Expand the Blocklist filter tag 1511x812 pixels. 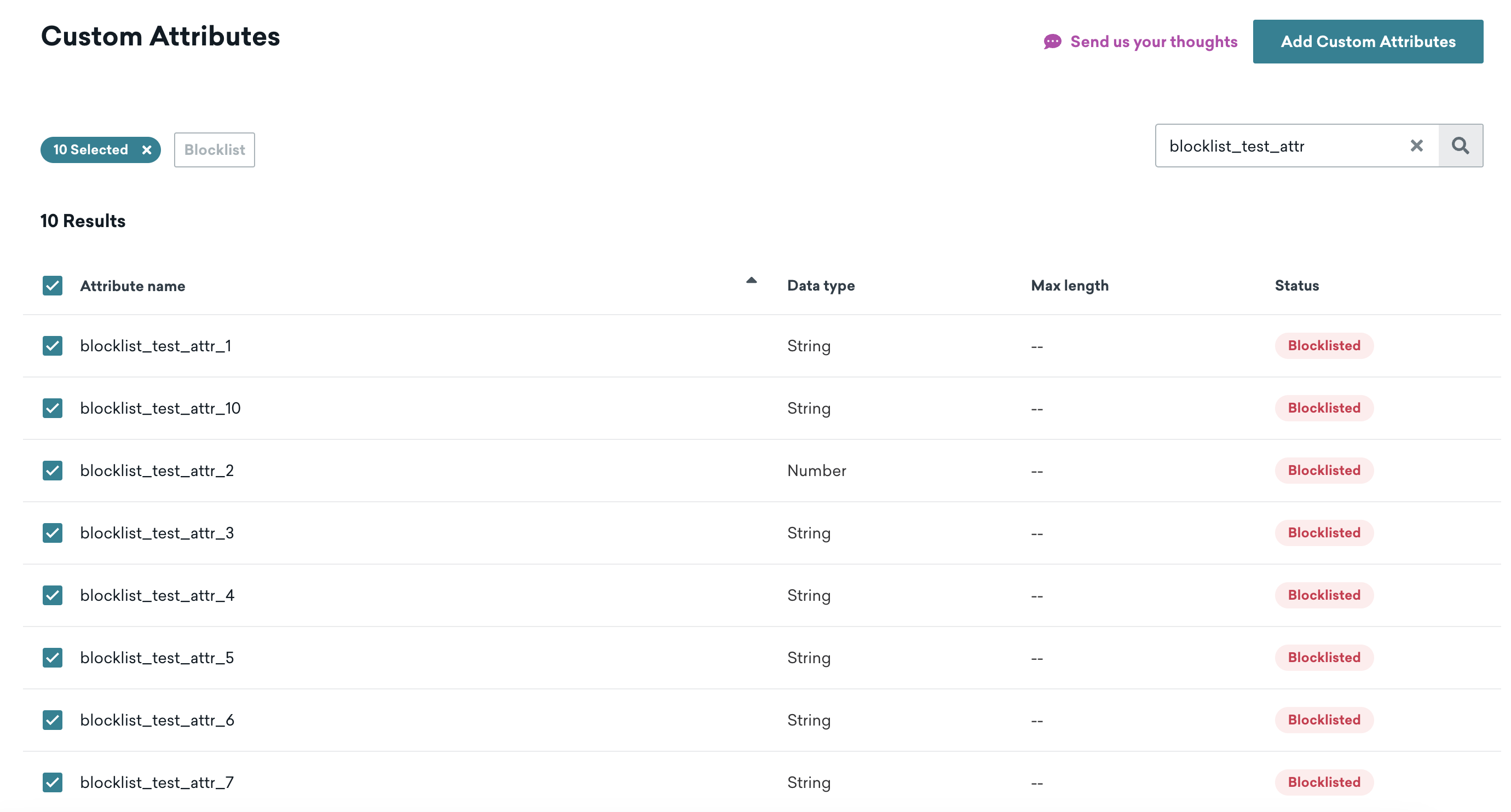coord(214,150)
